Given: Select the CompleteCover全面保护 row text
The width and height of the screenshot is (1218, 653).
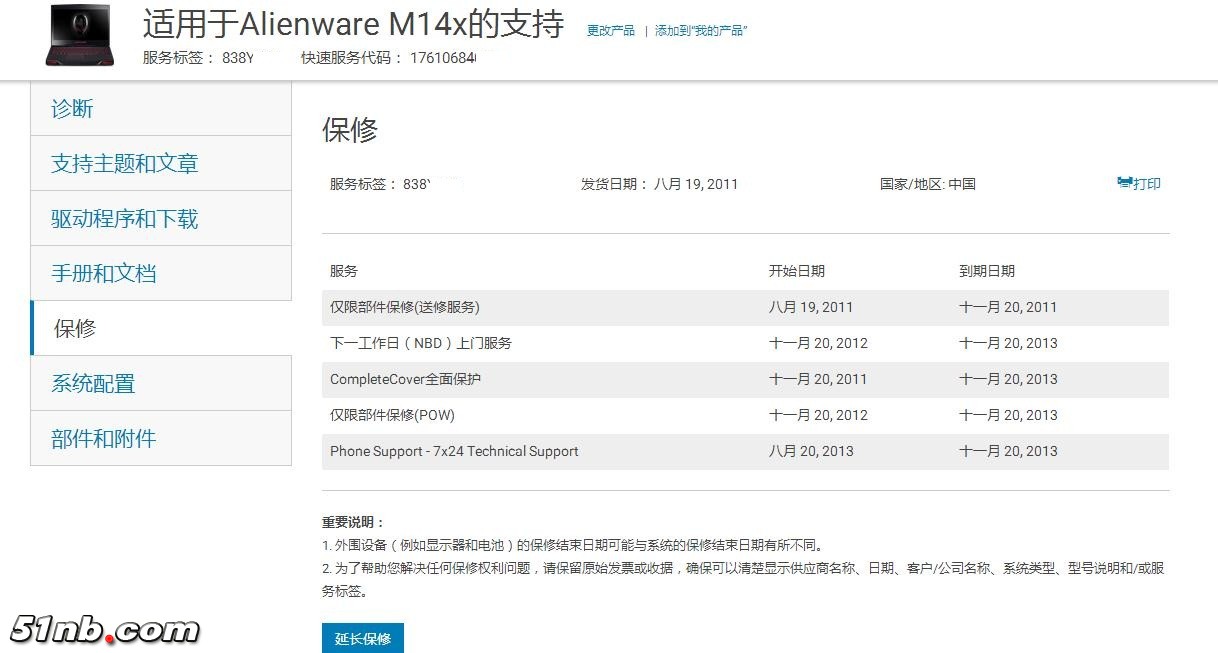Looking at the screenshot, I should 406,379.
